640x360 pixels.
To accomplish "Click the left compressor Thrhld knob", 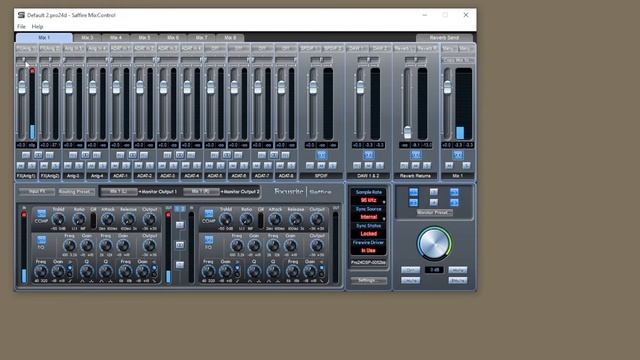I will tap(58, 220).
